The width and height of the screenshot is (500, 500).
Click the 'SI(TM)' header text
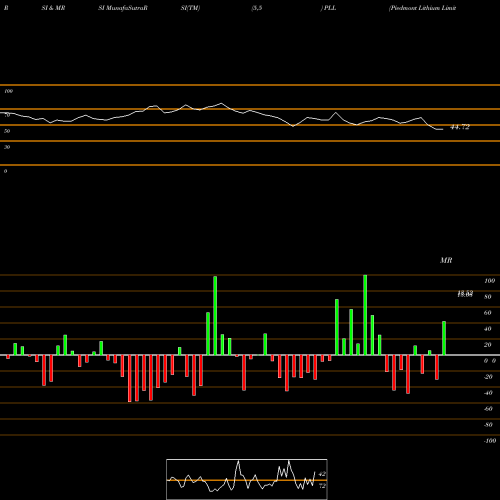pos(190,8)
